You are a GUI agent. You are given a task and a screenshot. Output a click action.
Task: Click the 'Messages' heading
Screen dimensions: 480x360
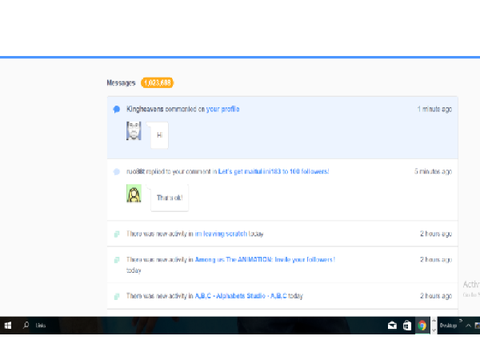click(x=121, y=83)
